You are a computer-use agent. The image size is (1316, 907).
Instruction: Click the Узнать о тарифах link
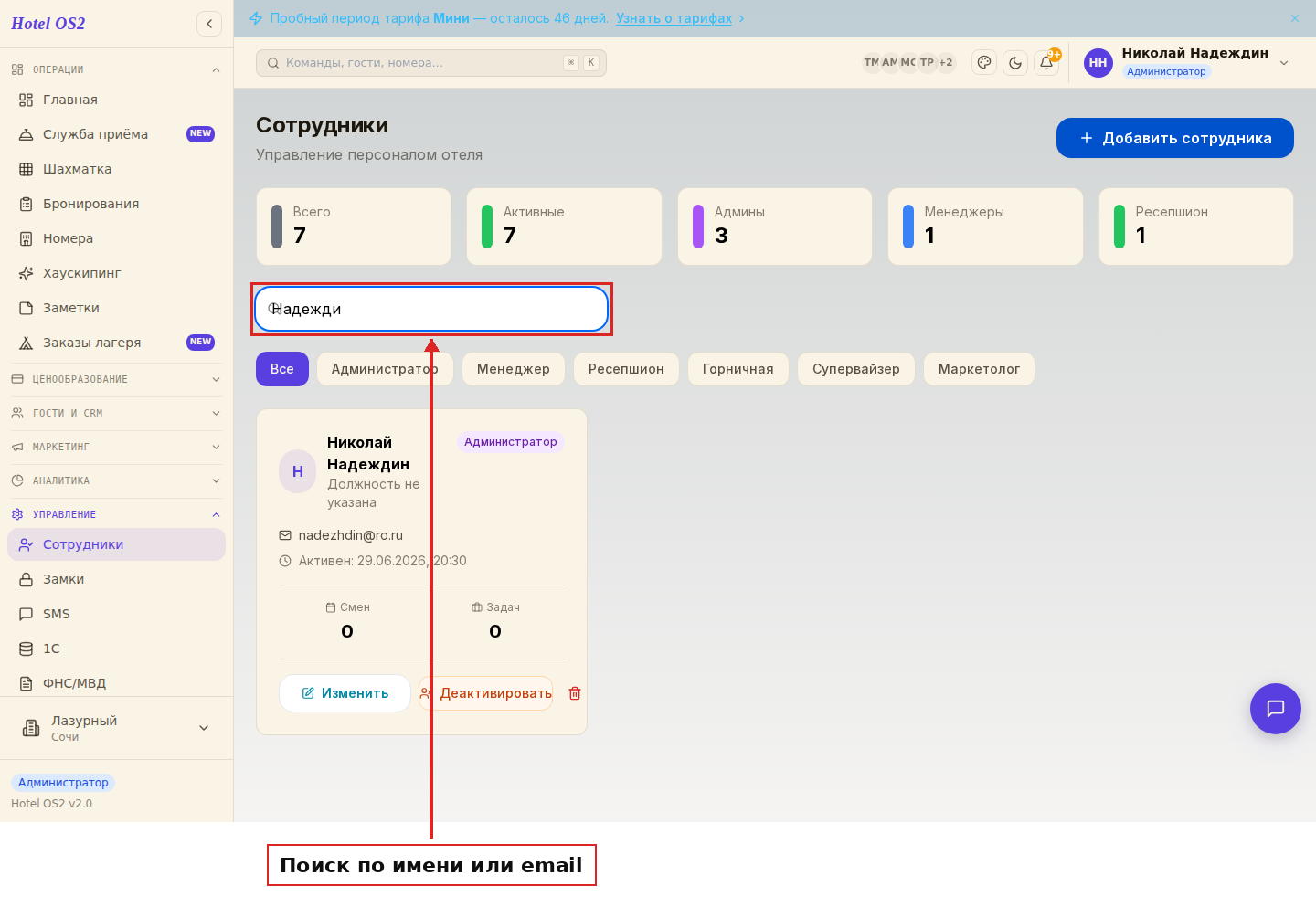pos(674,18)
